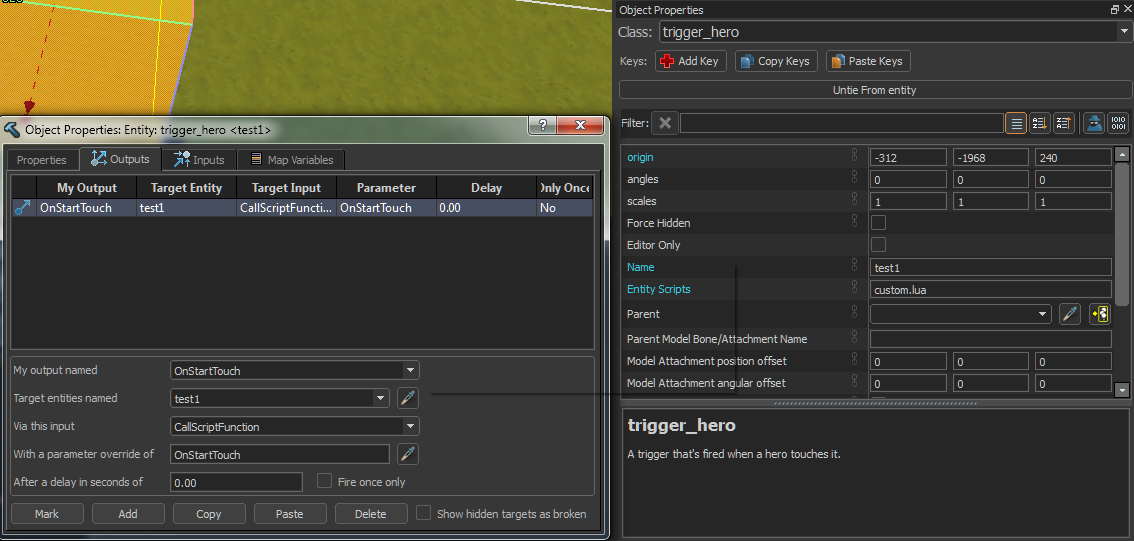The height and width of the screenshot is (541, 1134).
Task: Toggle the binary raw values view icon
Action: tap(1119, 123)
